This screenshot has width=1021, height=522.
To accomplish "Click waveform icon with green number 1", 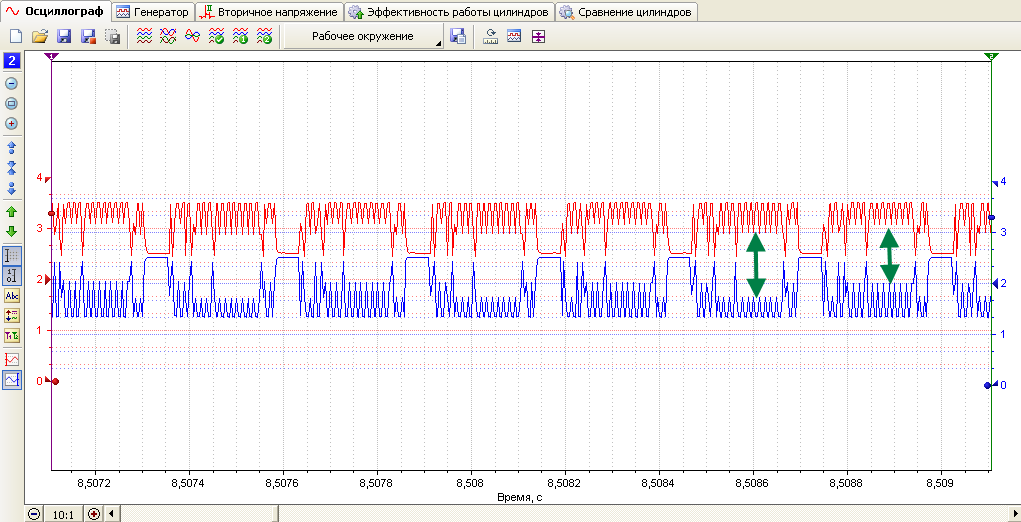I will (240, 37).
